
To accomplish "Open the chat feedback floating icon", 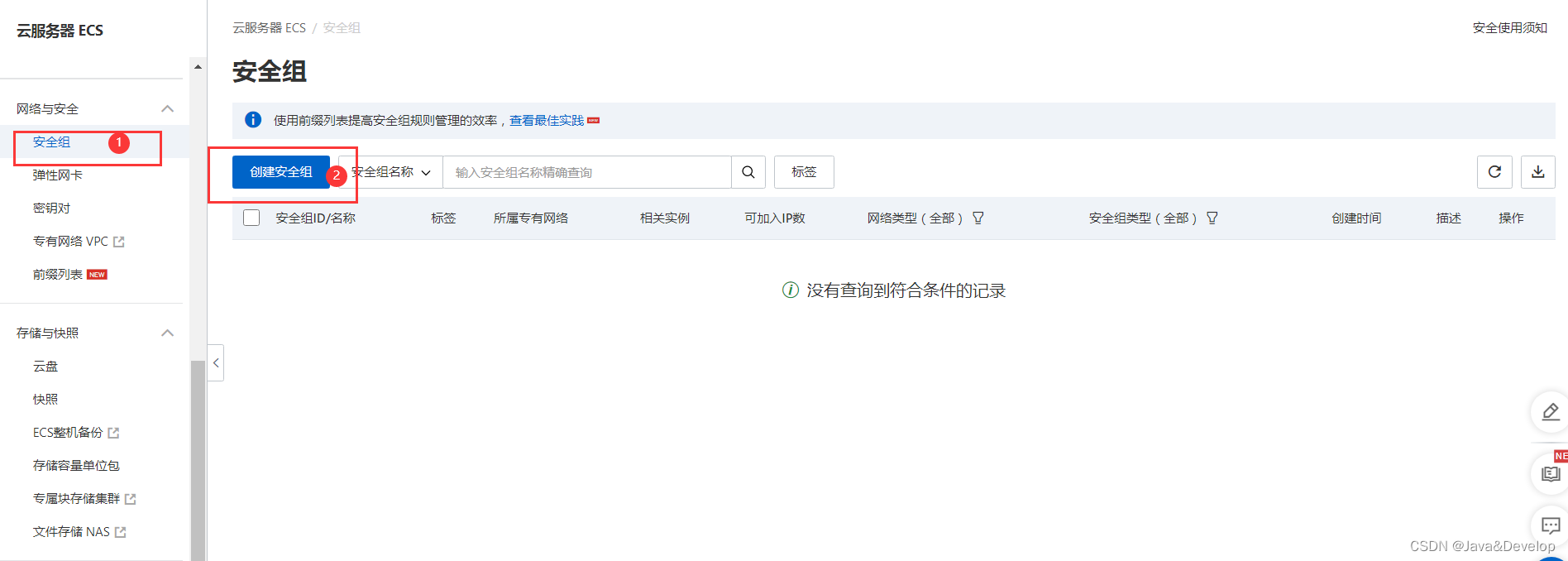I will (1551, 525).
